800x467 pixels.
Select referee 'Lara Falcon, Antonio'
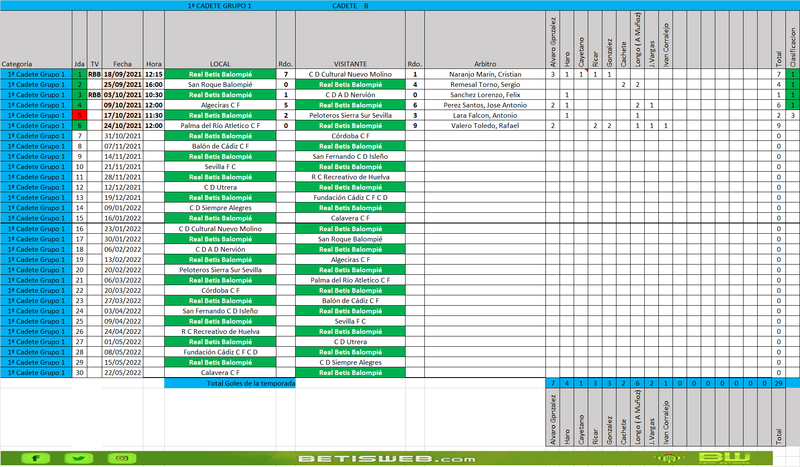coord(485,115)
